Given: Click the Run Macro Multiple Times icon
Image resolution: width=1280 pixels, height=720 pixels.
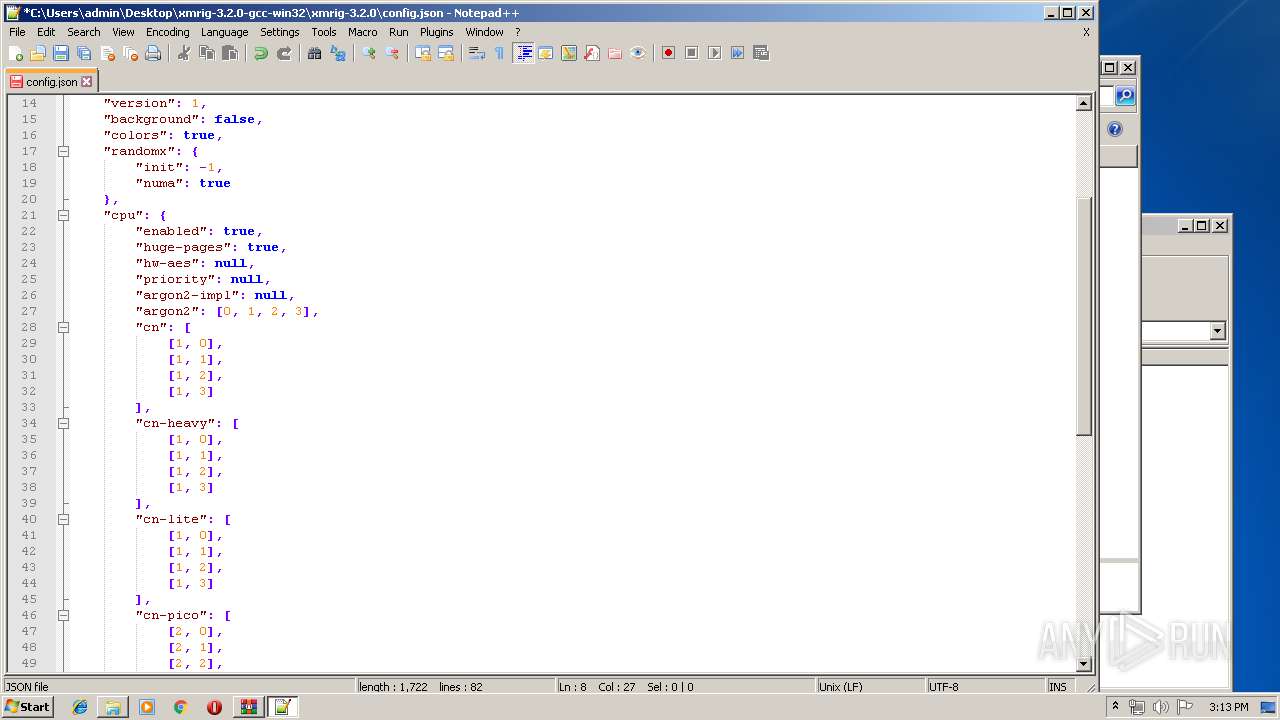Looking at the screenshot, I should (x=738, y=53).
